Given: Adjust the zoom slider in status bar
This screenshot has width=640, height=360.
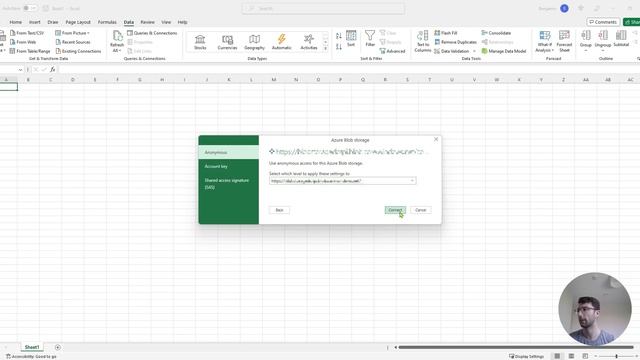Looking at the screenshot, I should [616, 356].
